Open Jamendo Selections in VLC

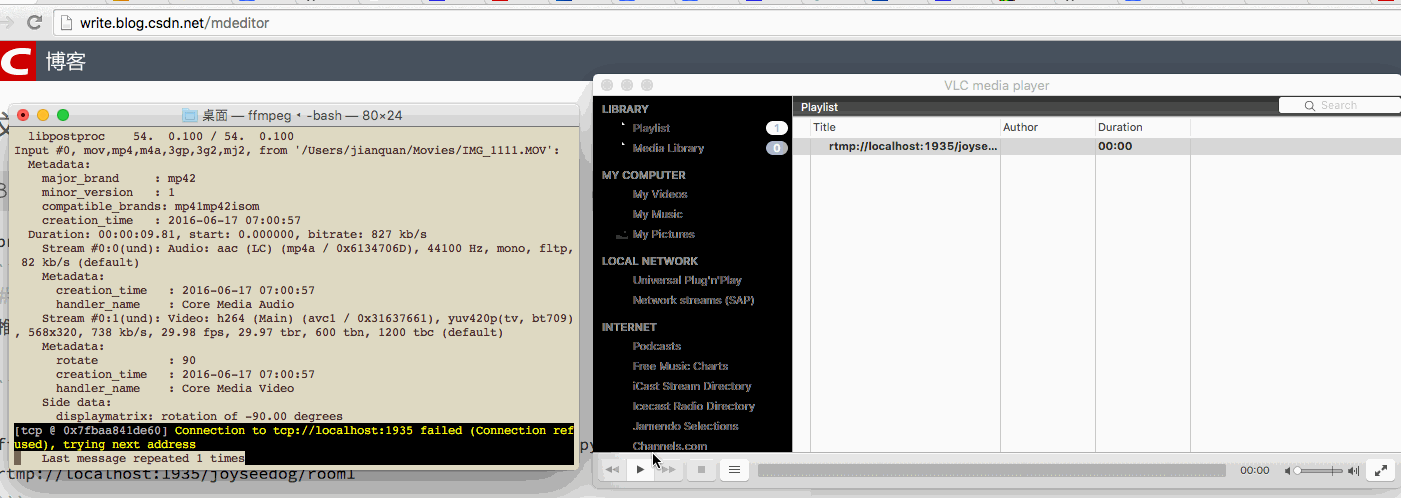[685, 426]
